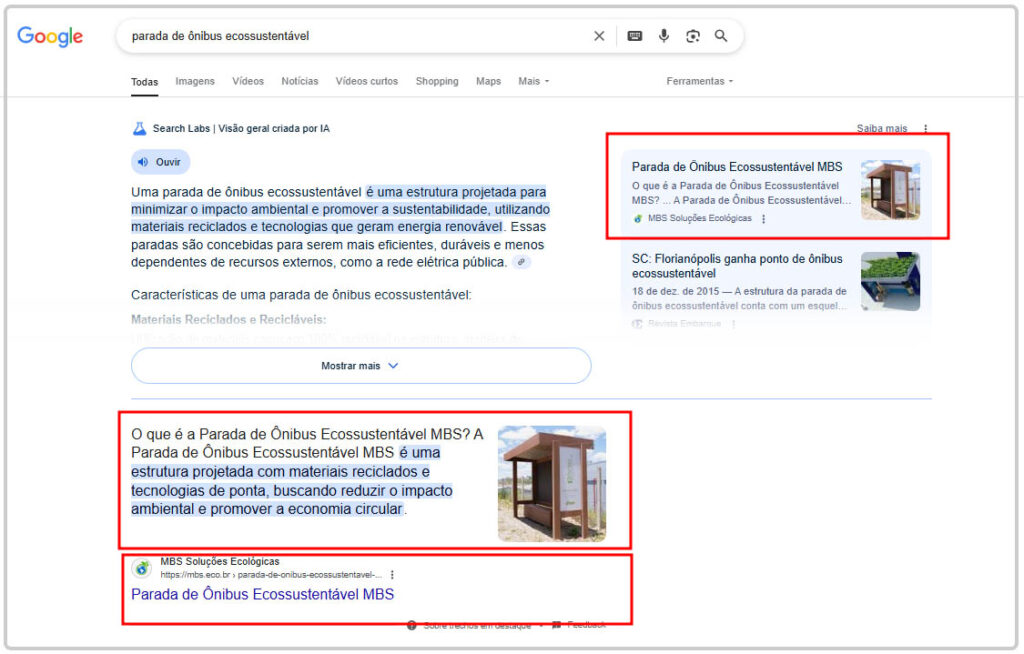Image resolution: width=1024 pixels, height=654 pixels.
Task: Open options menu beside Saiba mais
Action: point(925,129)
